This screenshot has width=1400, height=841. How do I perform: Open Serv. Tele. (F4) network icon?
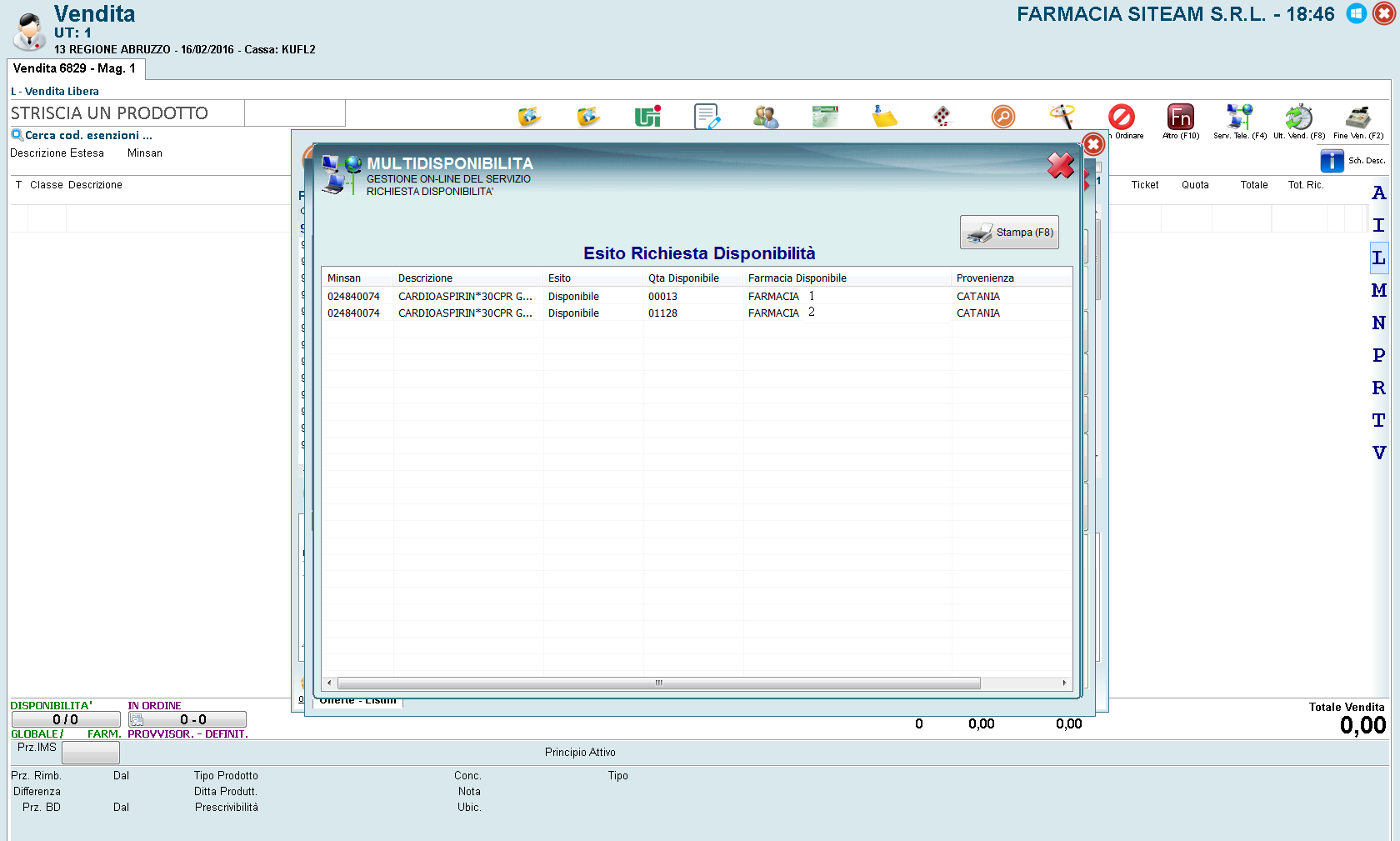tap(1240, 117)
